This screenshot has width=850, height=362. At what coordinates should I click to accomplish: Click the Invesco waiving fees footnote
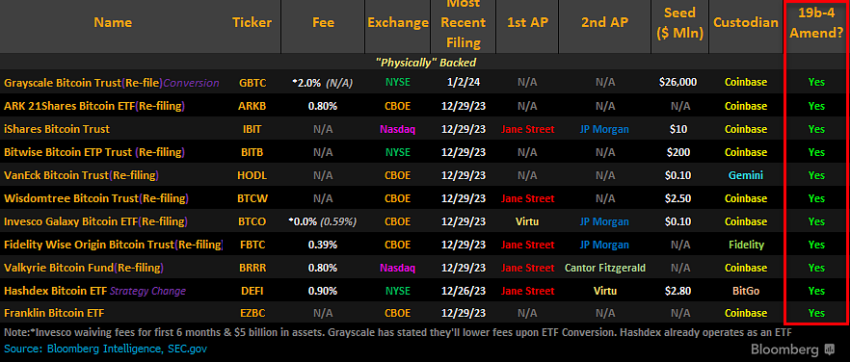pos(398,332)
